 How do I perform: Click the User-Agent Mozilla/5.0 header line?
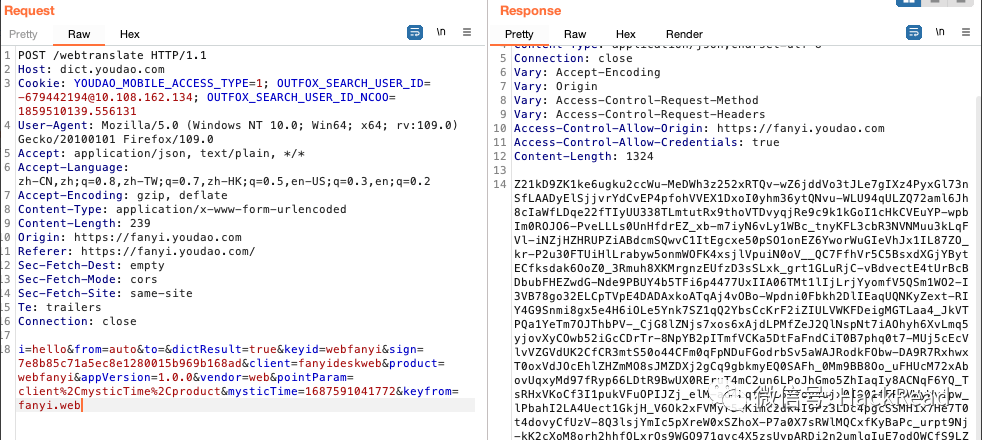tap(237, 125)
